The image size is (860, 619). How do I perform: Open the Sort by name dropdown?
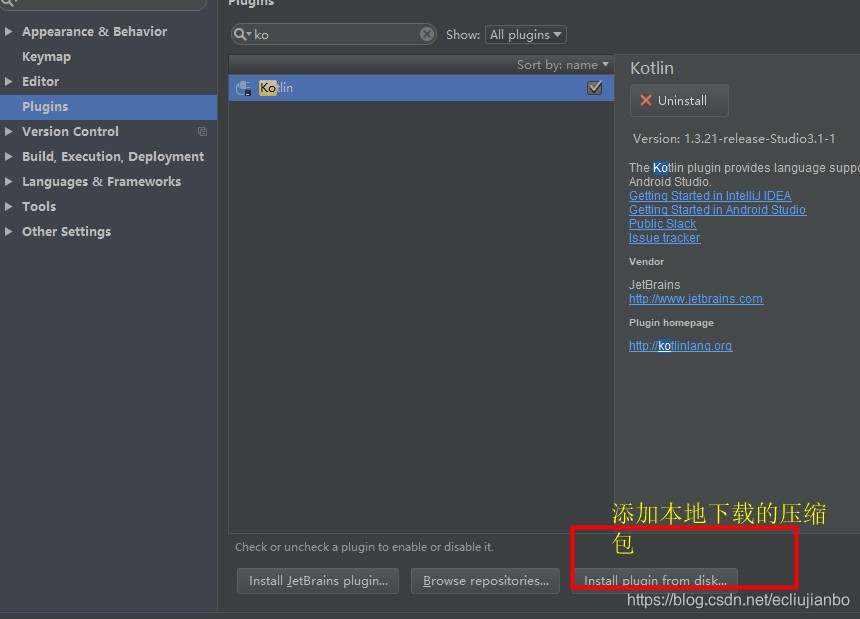coord(563,65)
